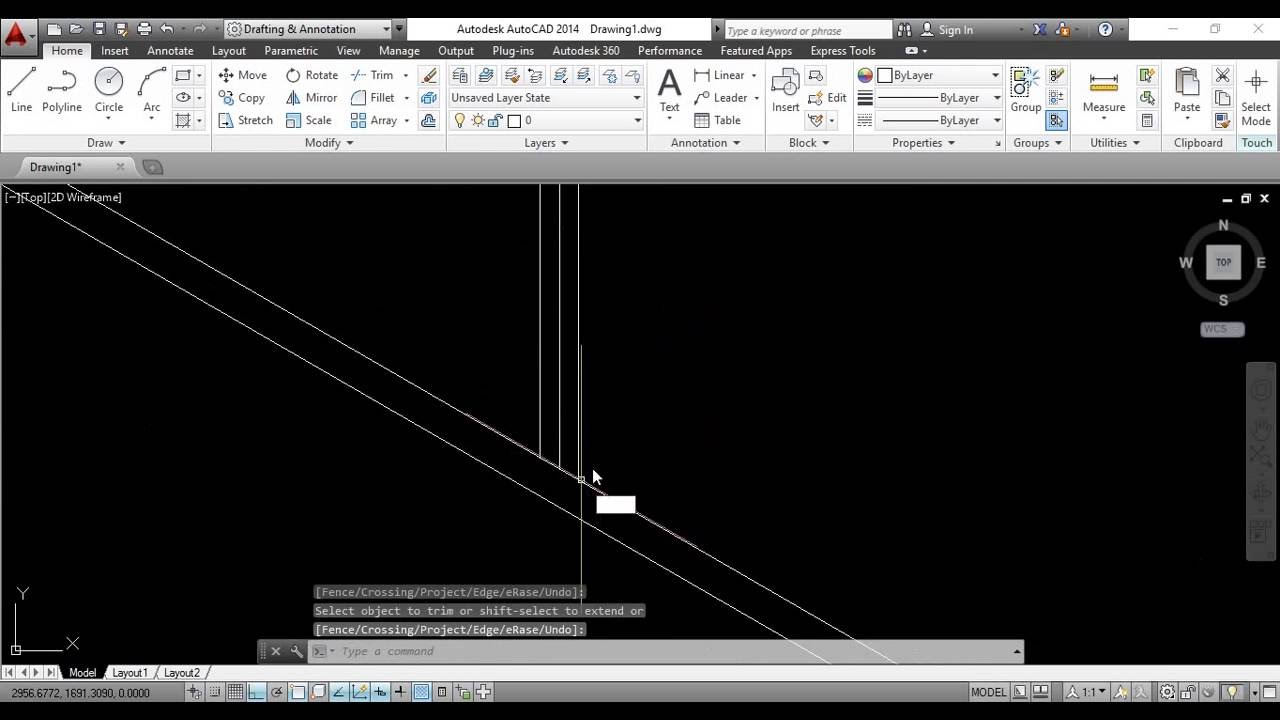Activate the Scale tool
1280x720 pixels.
[309, 120]
